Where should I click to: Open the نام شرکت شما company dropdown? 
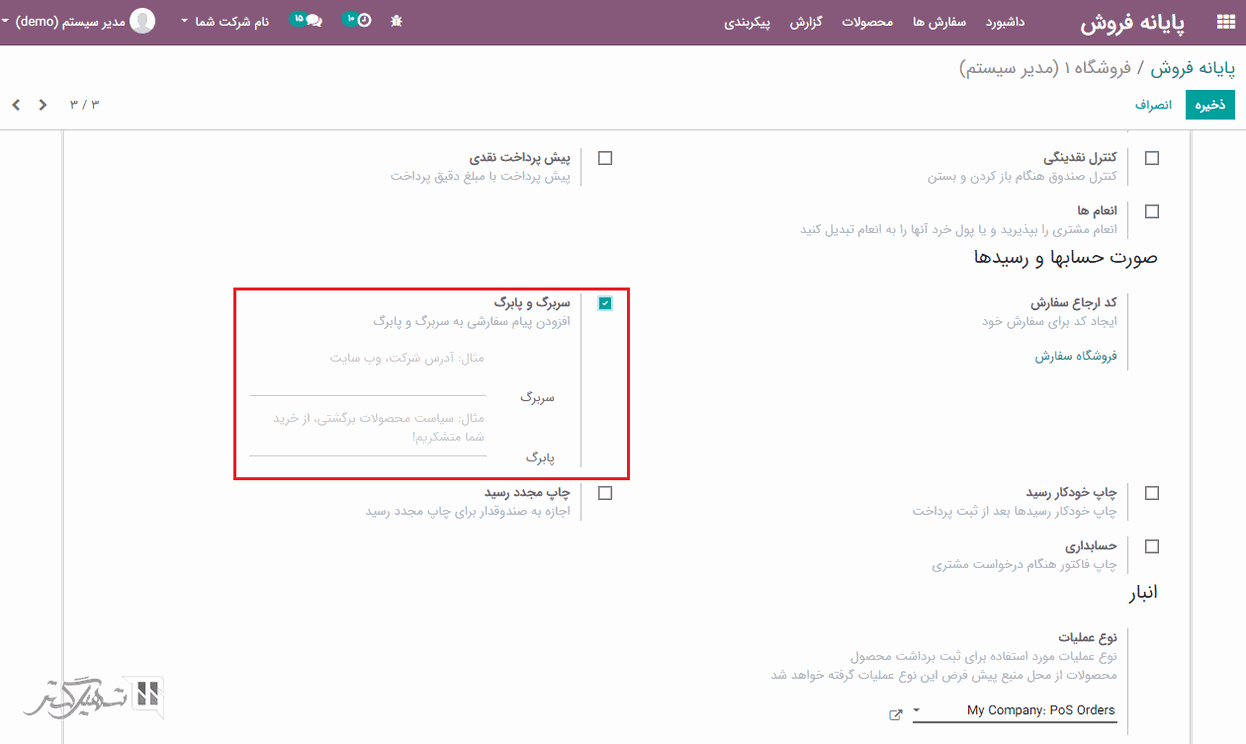pyautogui.click(x=225, y=21)
